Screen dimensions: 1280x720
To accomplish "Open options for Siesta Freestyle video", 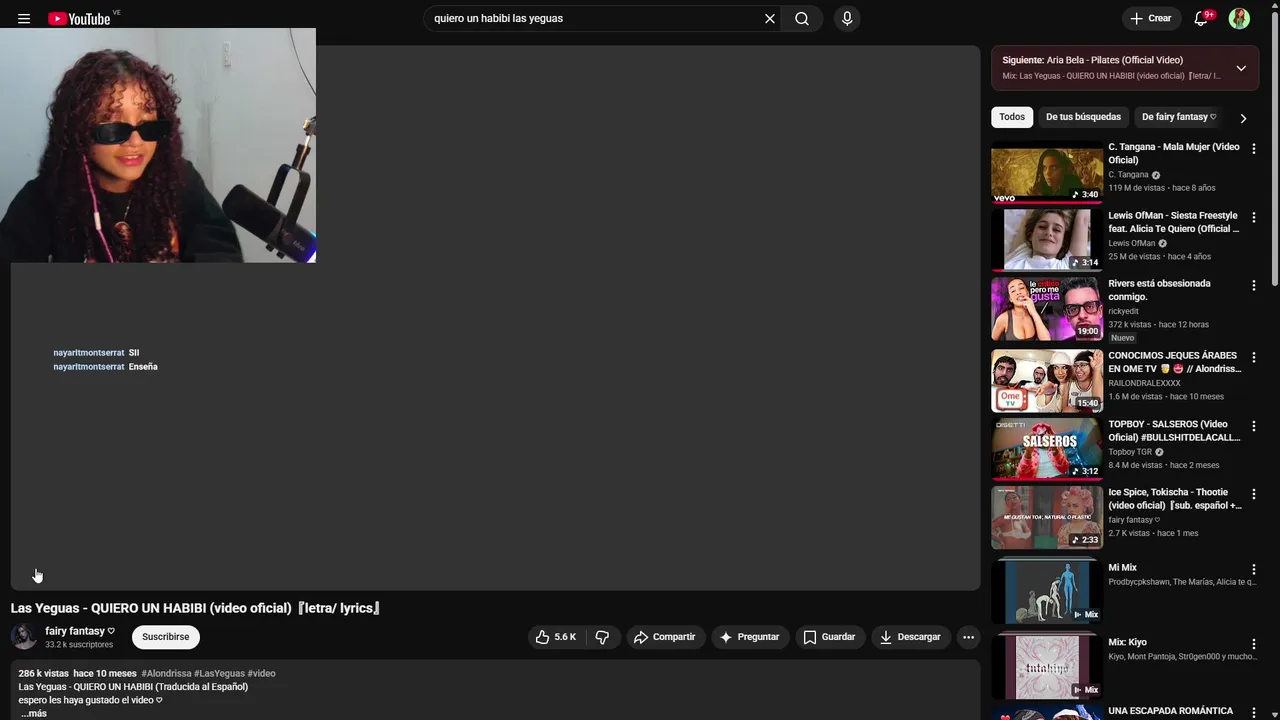I will point(1254,217).
